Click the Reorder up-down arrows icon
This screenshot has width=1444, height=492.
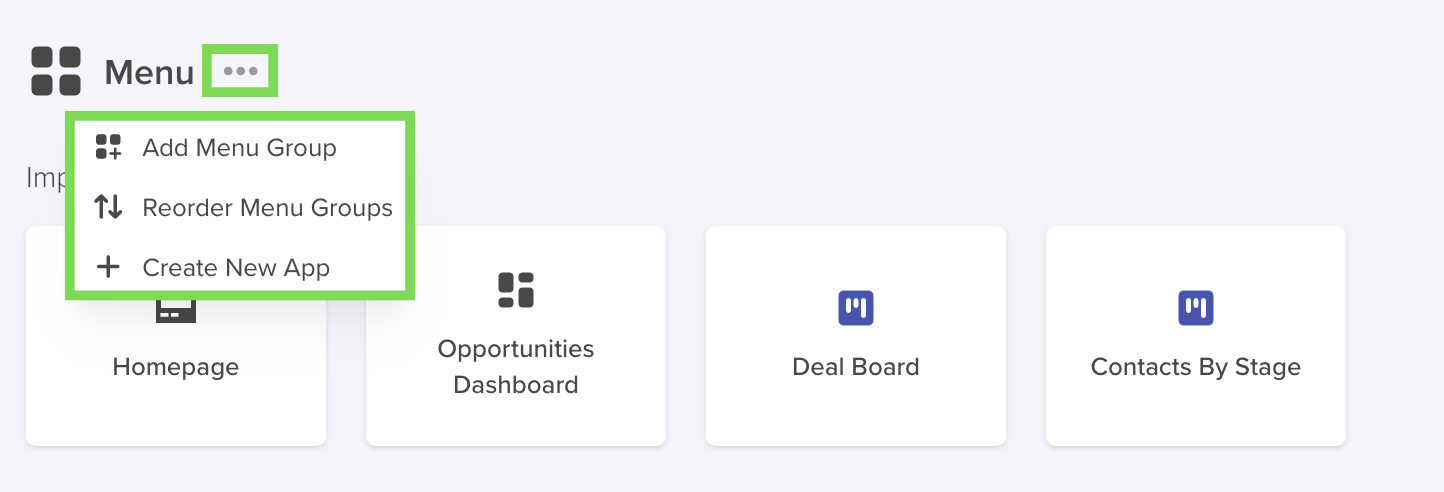point(108,208)
